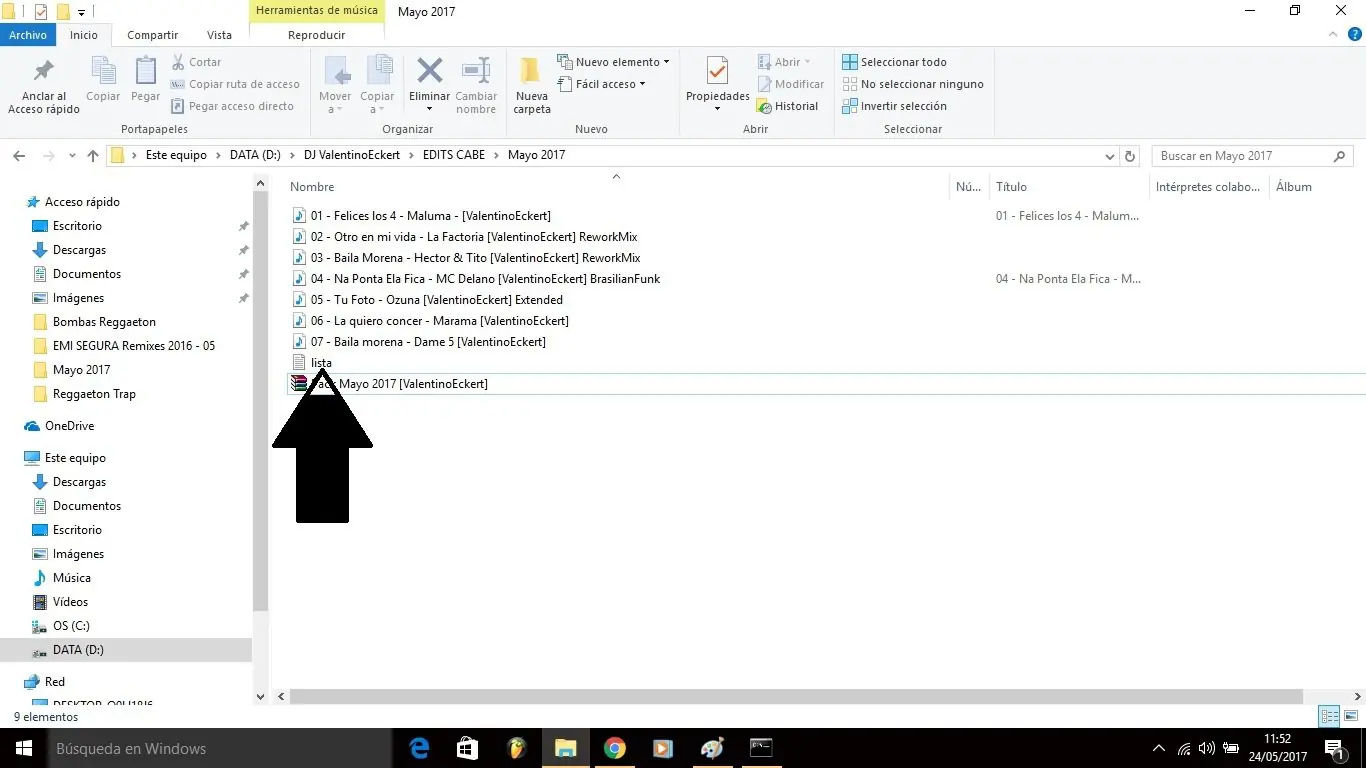This screenshot has height=768, width=1366.
Task: Open the recent locations dropdown arrow
Action: (x=72, y=156)
